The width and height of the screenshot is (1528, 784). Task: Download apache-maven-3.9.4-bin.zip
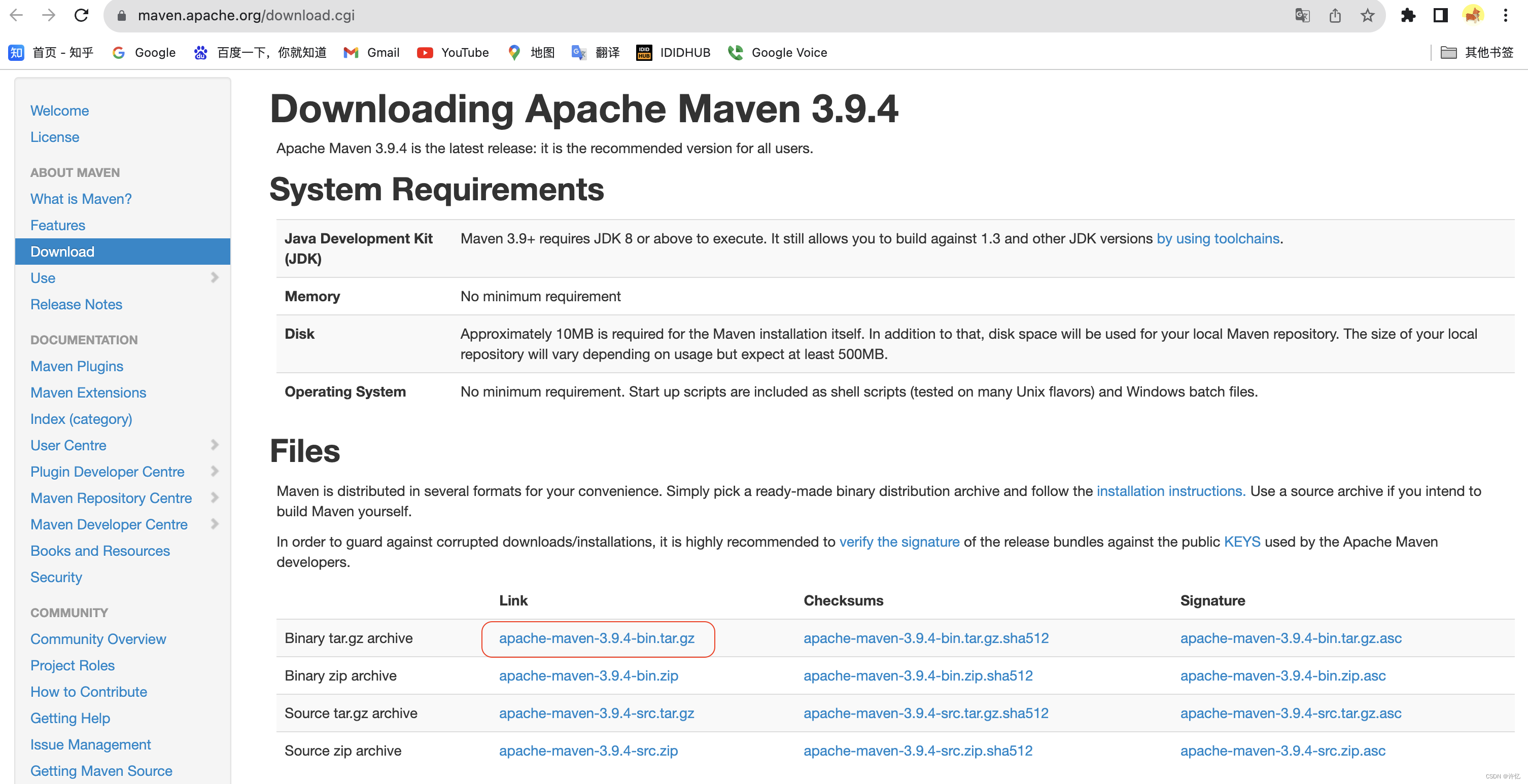click(588, 675)
